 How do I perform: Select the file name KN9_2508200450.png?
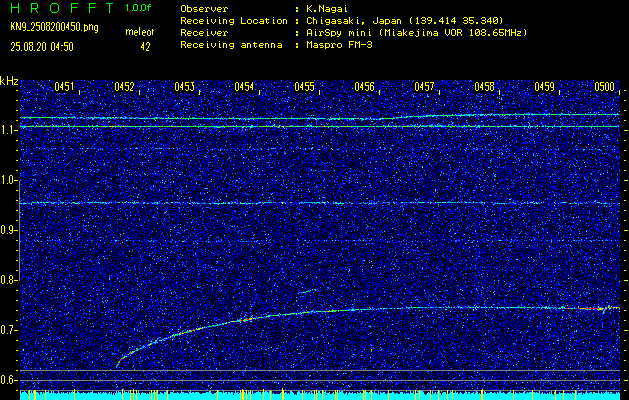tap(54, 27)
